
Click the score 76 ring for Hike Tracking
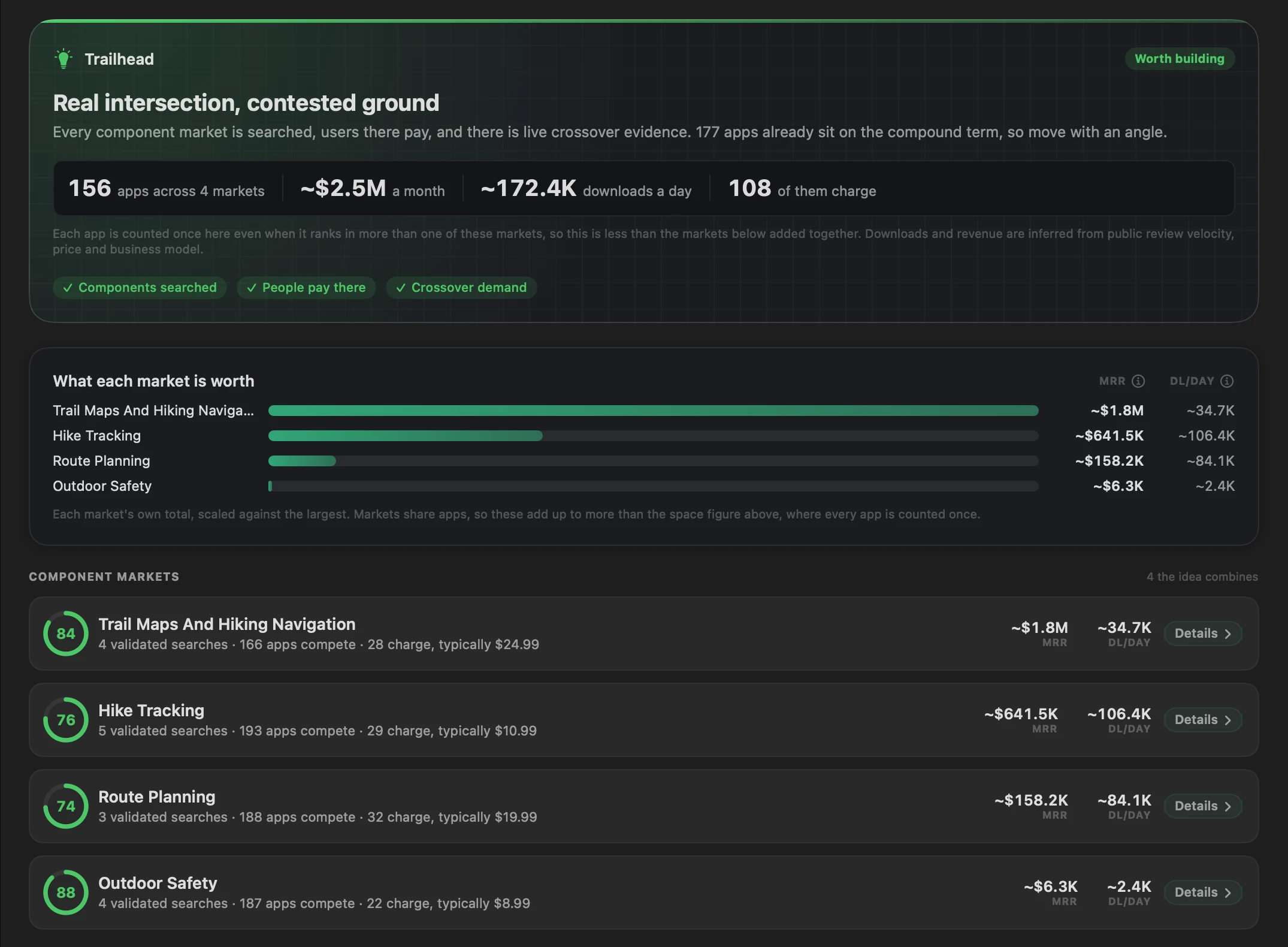(66, 720)
